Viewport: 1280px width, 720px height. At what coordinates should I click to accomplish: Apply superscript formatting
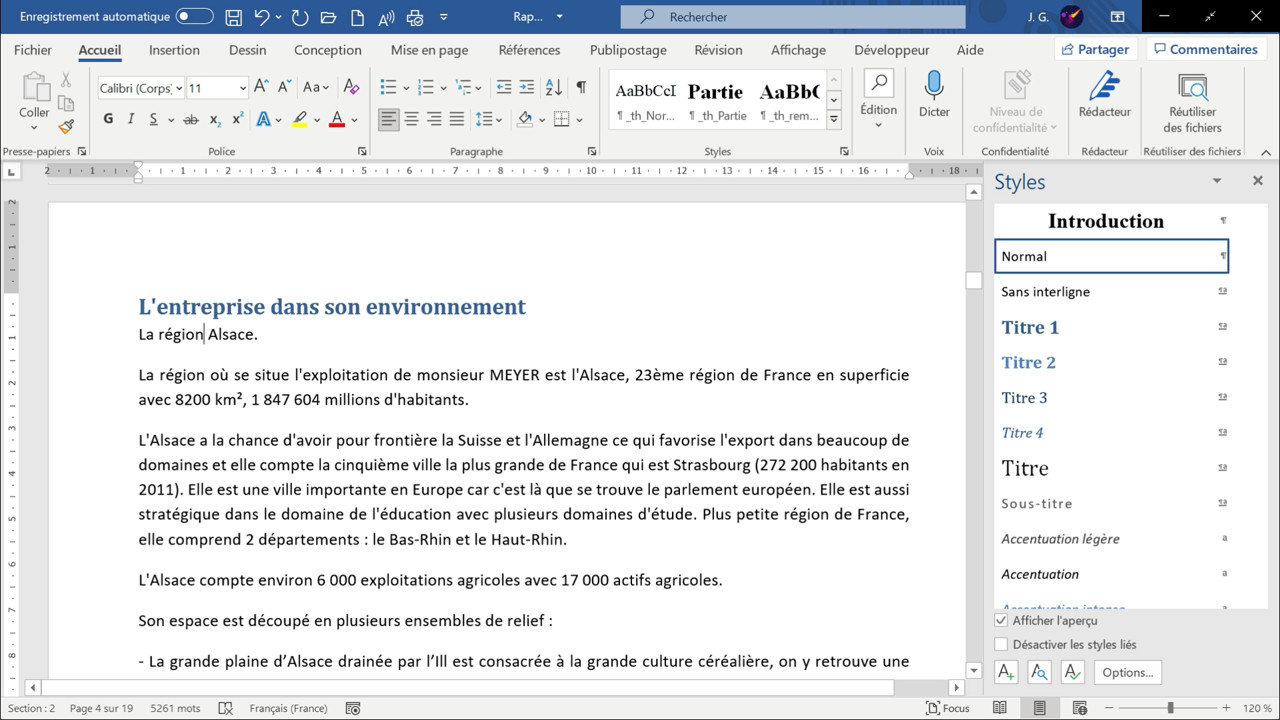(x=238, y=119)
